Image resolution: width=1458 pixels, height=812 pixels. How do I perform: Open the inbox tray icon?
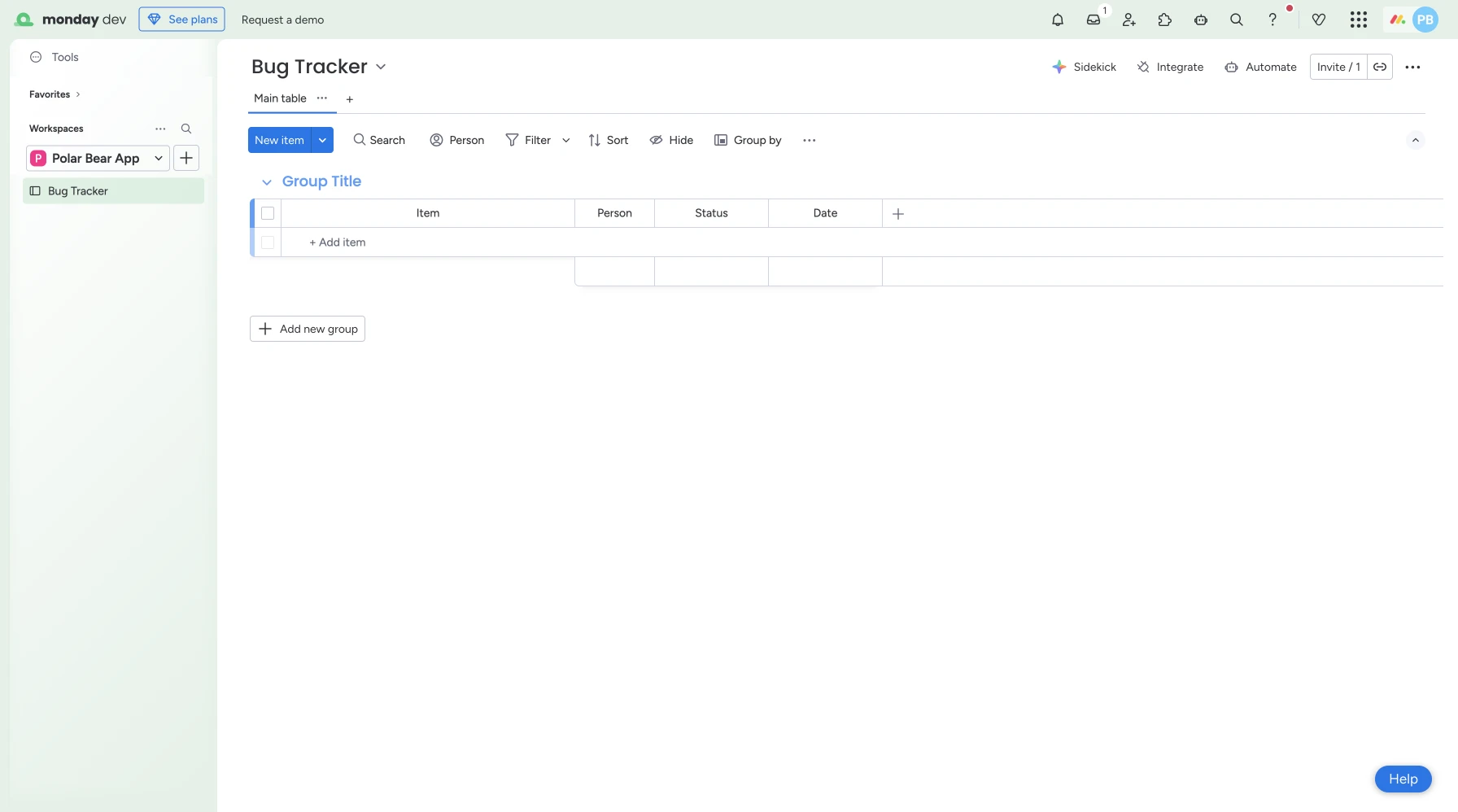[x=1093, y=20]
